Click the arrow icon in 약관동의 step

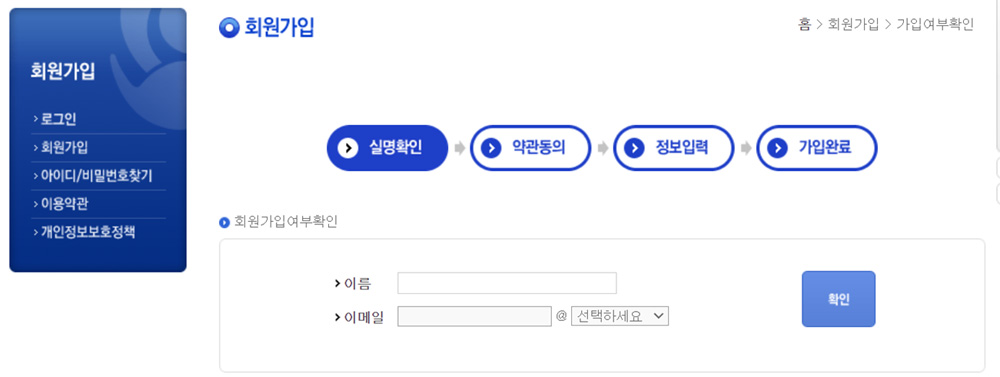pyautogui.click(x=490, y=148)
